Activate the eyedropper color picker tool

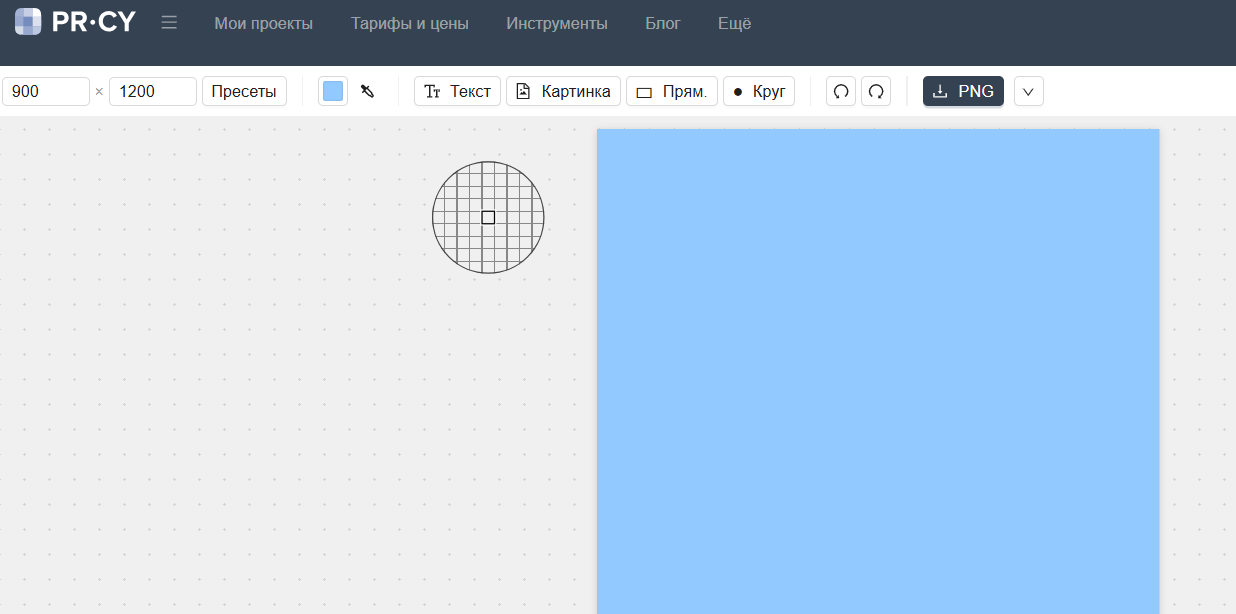pyautogui.click(x=367, y=91)
